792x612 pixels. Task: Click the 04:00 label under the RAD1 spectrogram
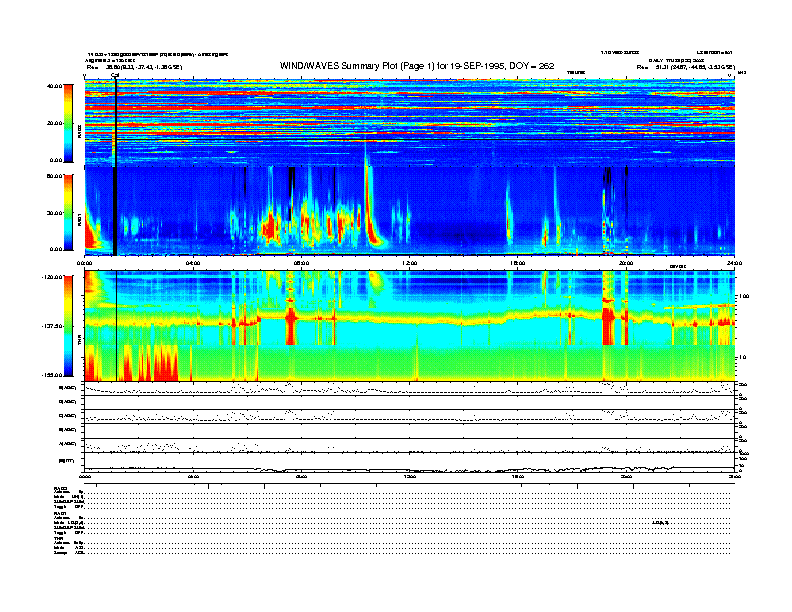point(193,263)
